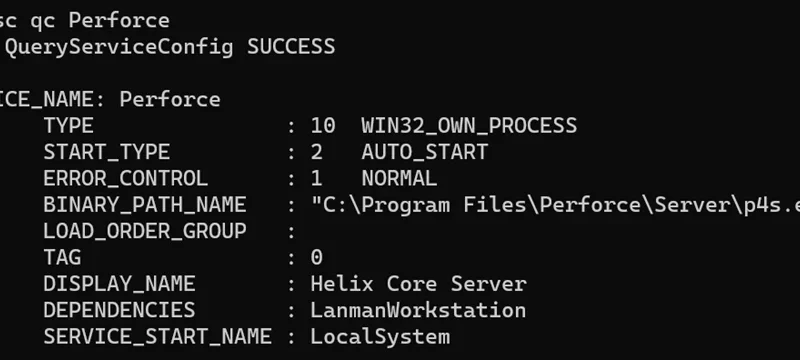Click the SERVICE_NAME Perforce value

[x=170, y=99]
